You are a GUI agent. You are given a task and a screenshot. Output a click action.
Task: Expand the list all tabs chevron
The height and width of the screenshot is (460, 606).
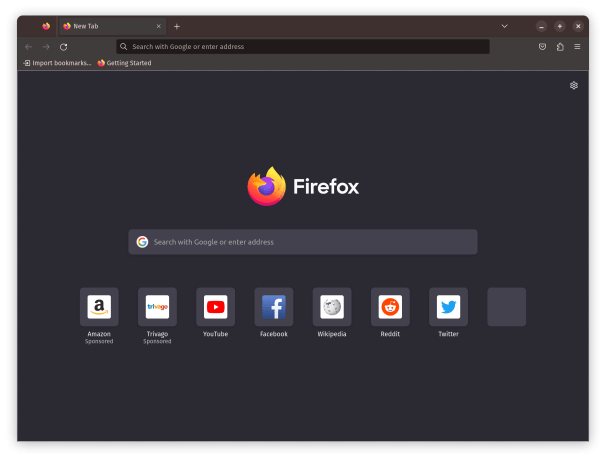point(504,26)
